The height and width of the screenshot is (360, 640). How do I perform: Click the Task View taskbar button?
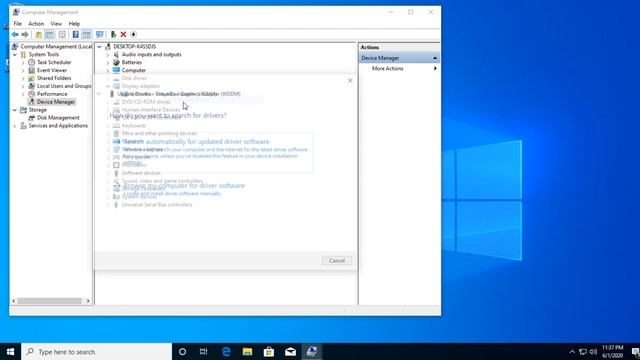point(204,351)
